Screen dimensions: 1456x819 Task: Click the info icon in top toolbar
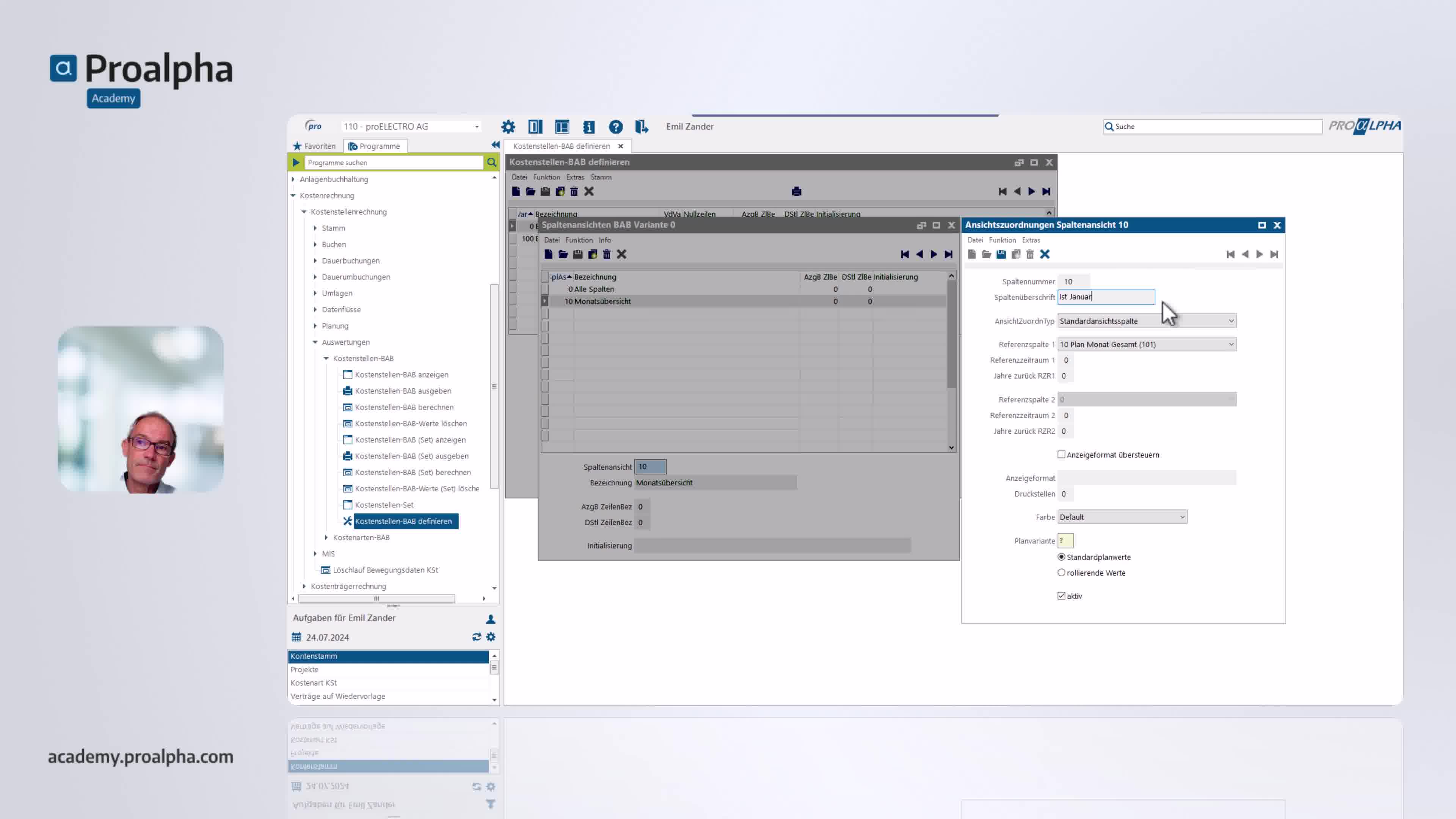click(x=588, y=127)
